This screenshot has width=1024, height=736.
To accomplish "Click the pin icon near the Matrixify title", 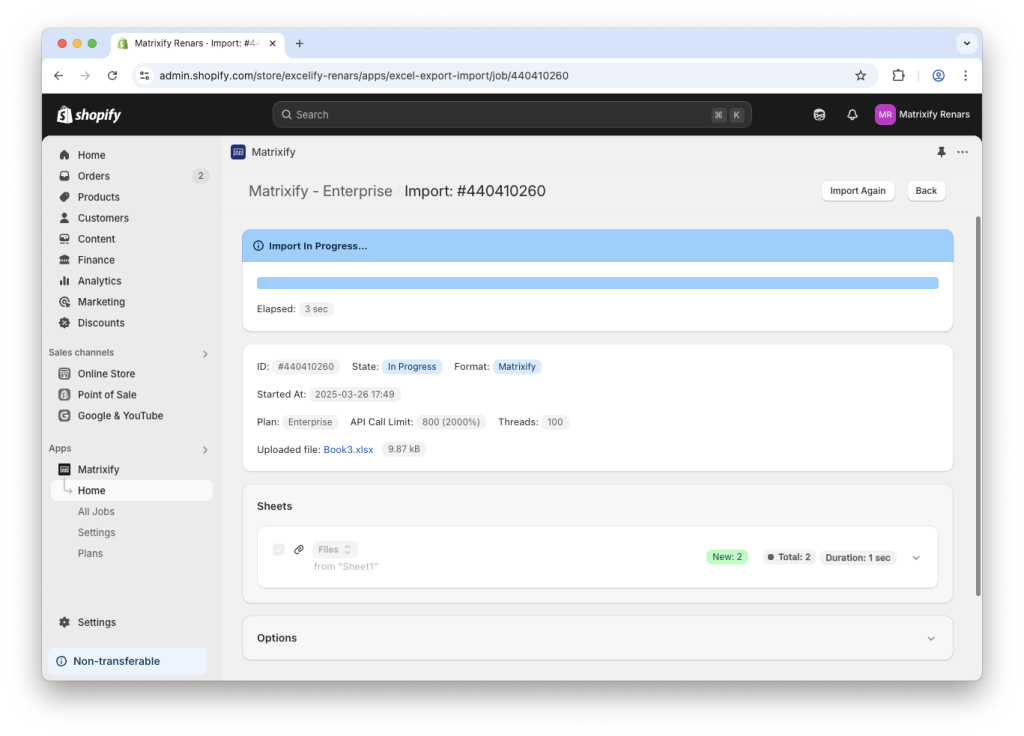I will click(940, 151).
